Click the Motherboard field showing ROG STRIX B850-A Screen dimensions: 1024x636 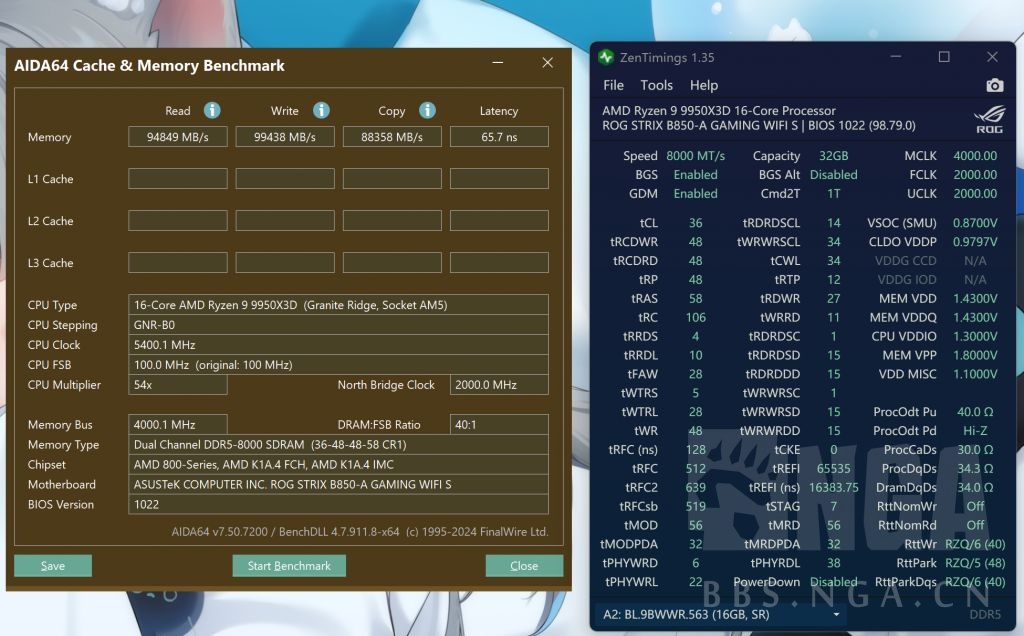point(340,485)
